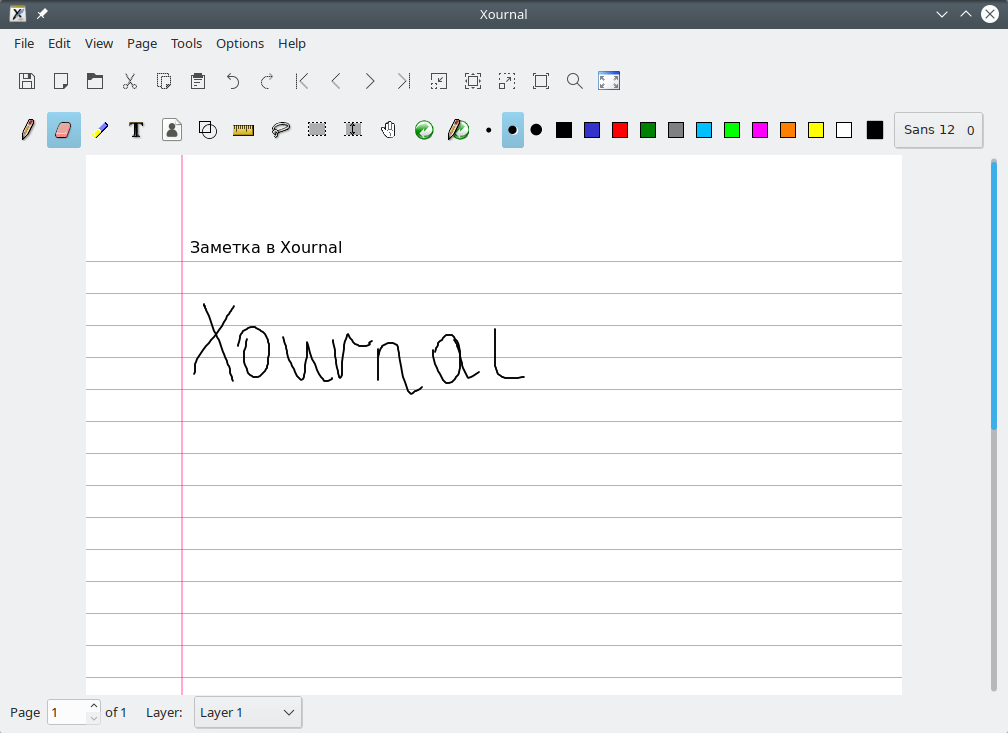Open the View menu
This screenshot has width=1008, height=733.
tap(98, 44)
